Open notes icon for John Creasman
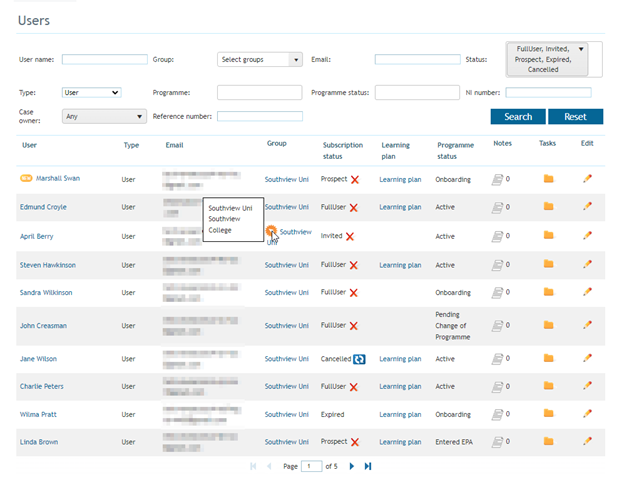 pos(497,326)
